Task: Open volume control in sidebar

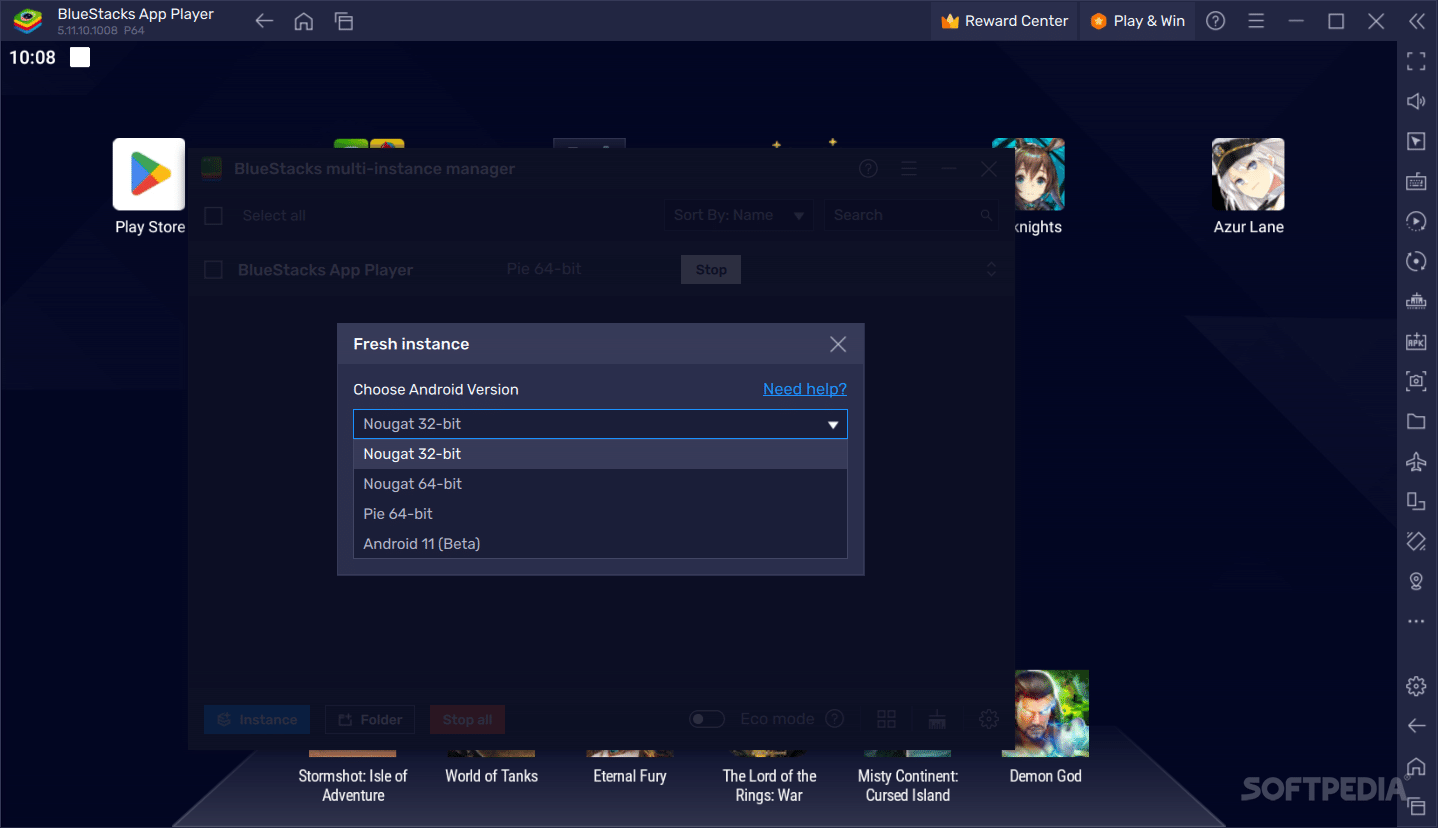Action: (1416, 101)
